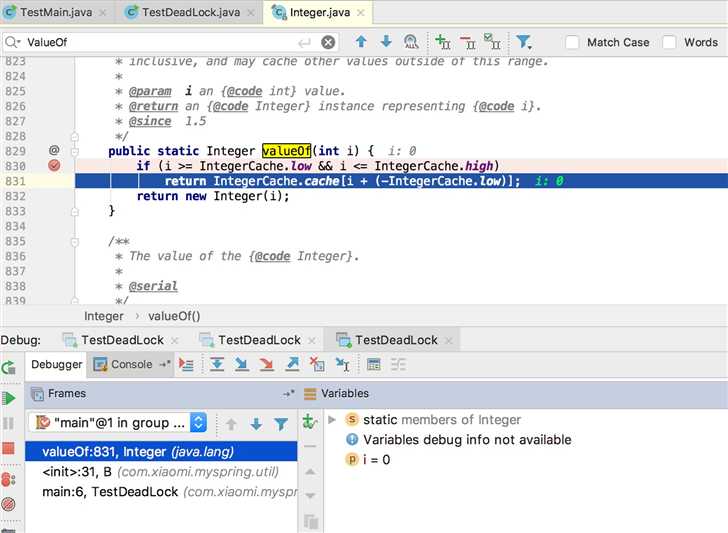Click frames filter funnel icon
728x533 pixels.
click(x=281, y=424)
